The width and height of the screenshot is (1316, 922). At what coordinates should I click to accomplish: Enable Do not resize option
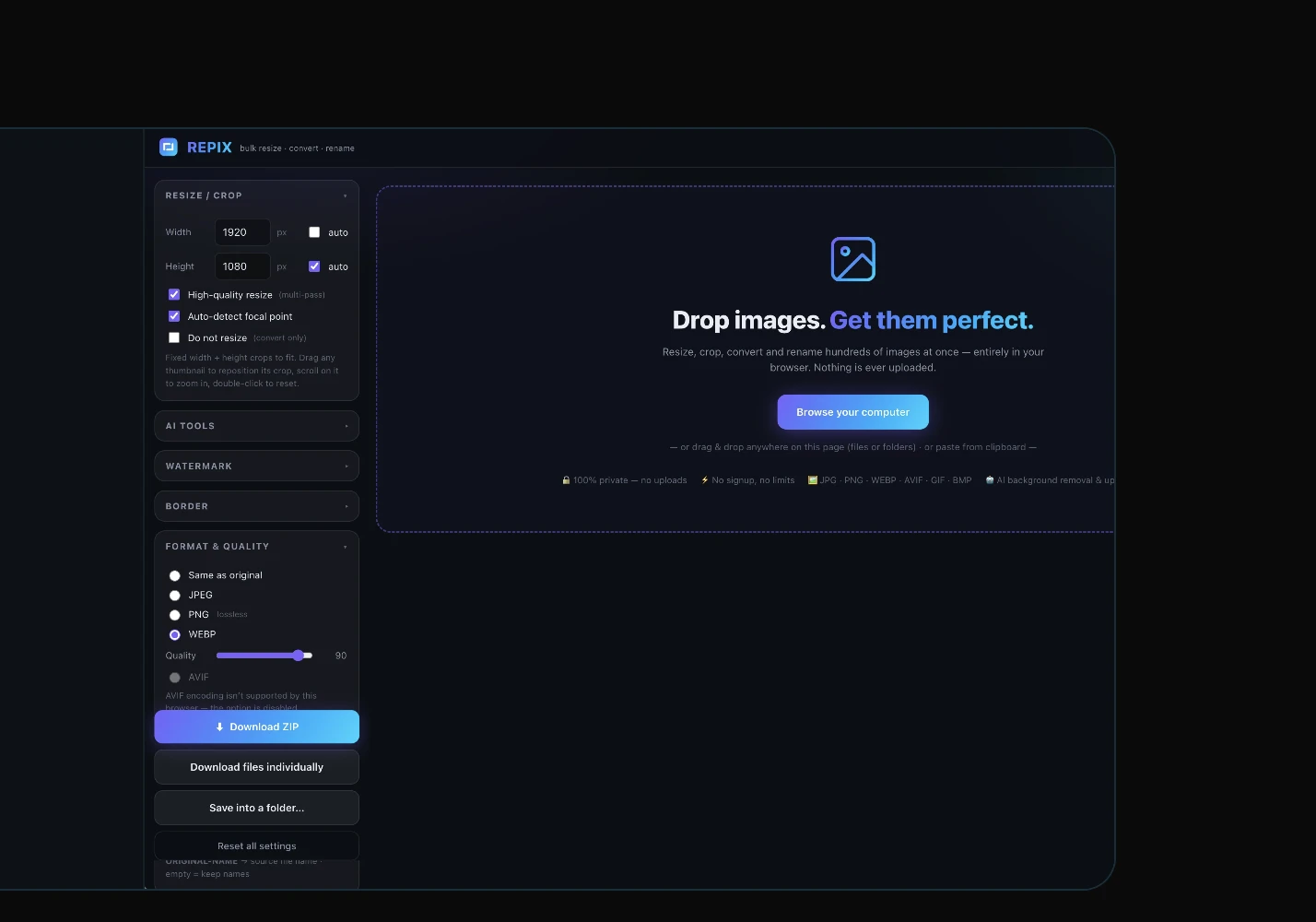[x=174, y=338]
